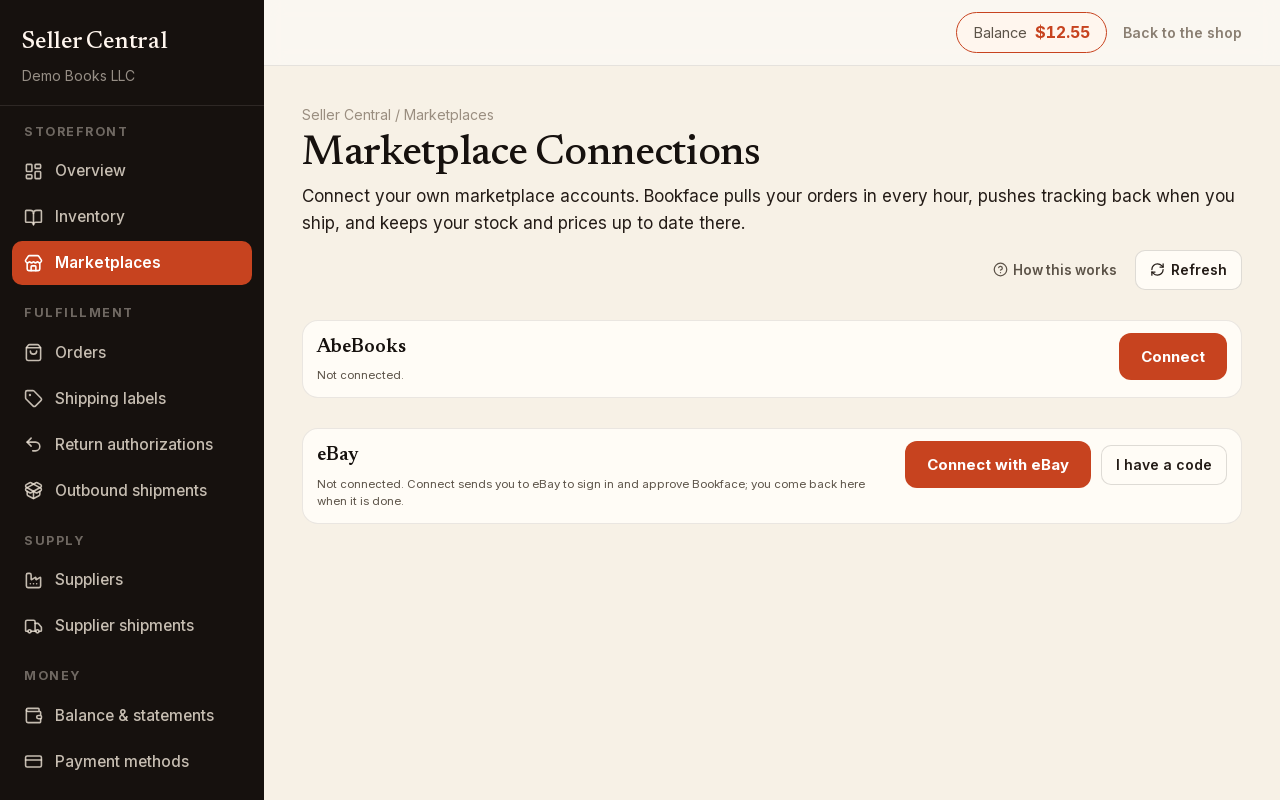Click Connect with eBay button
Screen dimensions: 1280x800
(998, 465)
